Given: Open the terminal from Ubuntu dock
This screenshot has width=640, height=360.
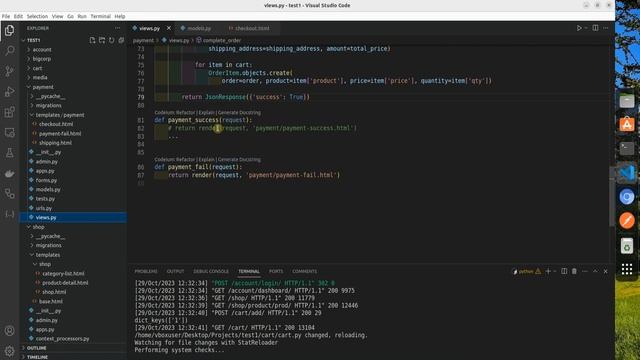Looking at the screenshot, I should click(627, 149).
